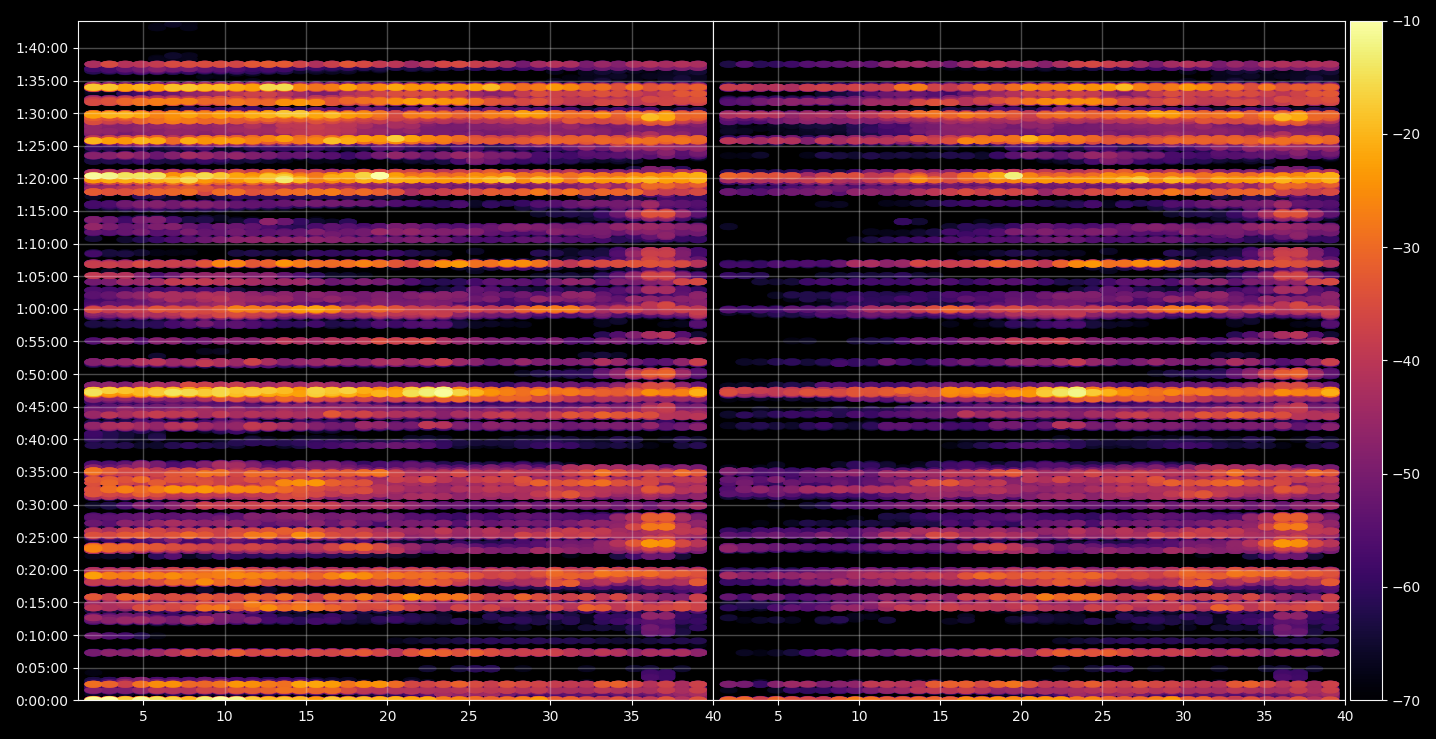Select x-axis label 30 under right heatmap
1436x739 pixels.
pos(1183,716)
